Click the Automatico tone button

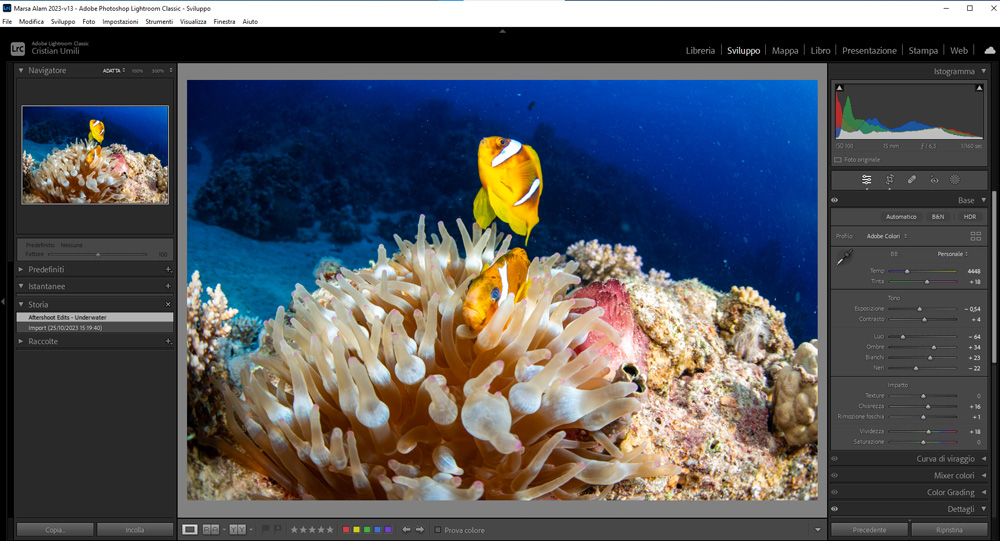point(900,217)
